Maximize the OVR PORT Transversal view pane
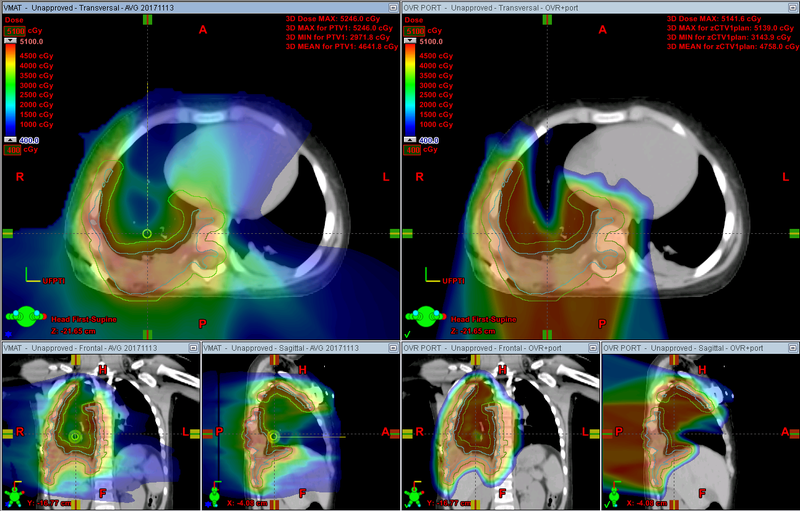800x511 pixels. (x=793, y=8)
